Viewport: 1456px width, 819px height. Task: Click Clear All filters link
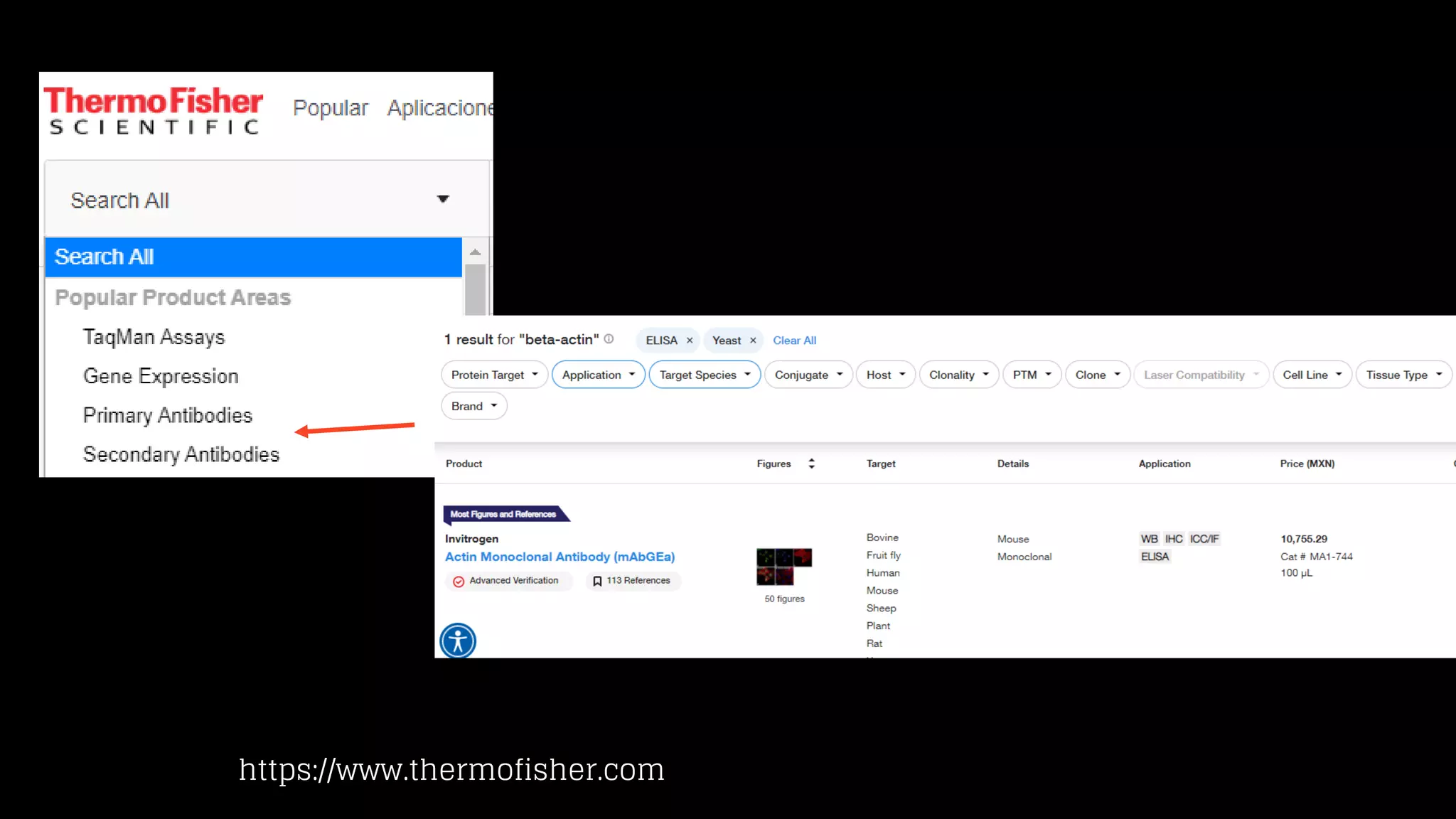(794, 341)
